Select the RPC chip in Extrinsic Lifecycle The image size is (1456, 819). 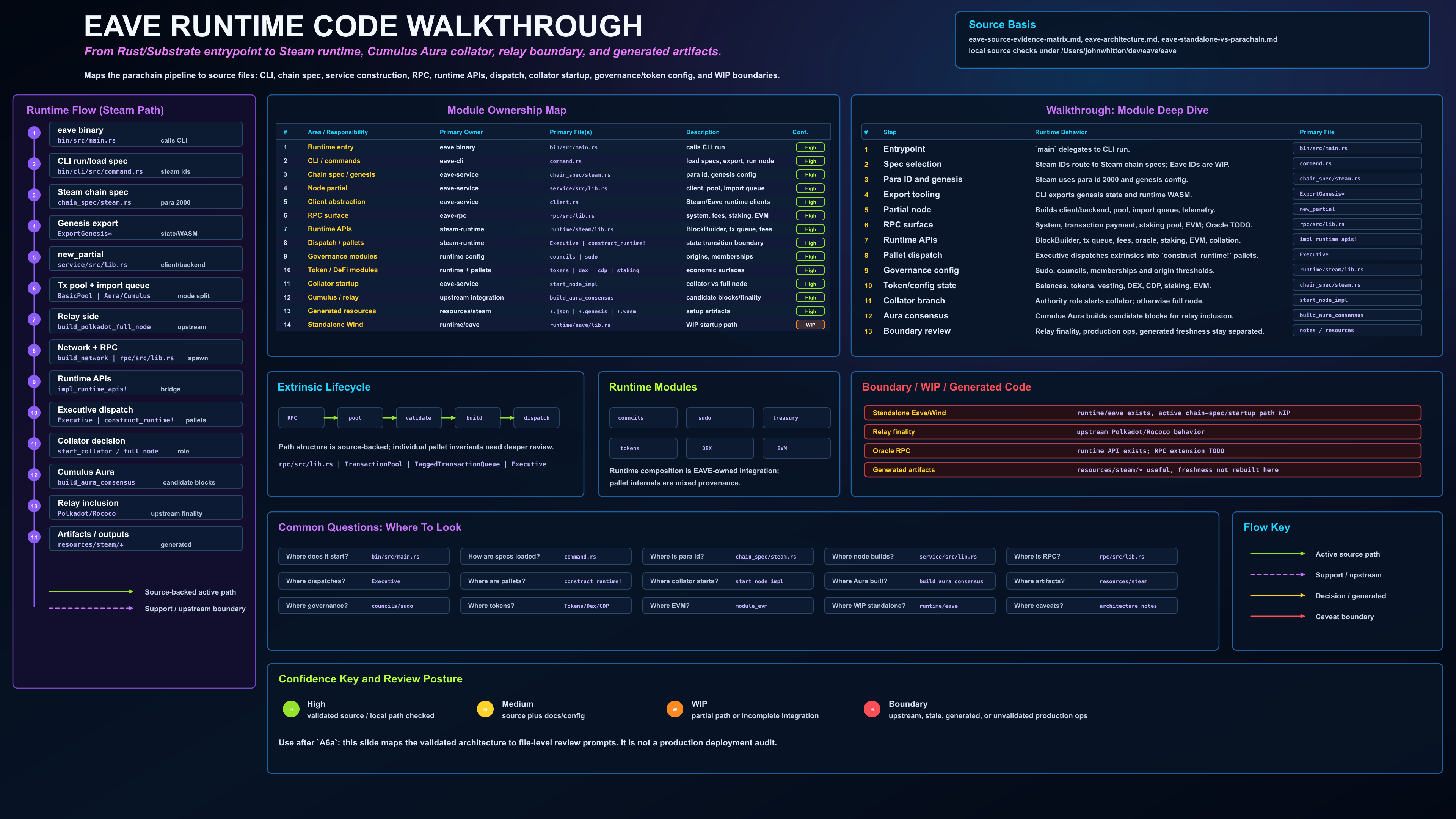301,418
